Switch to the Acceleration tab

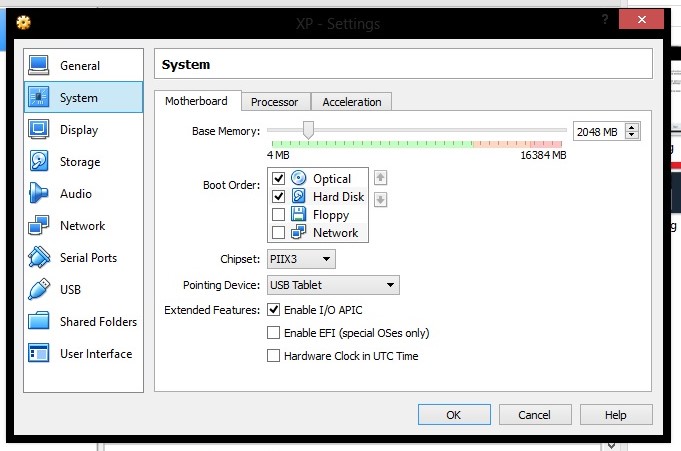(352, 102)
